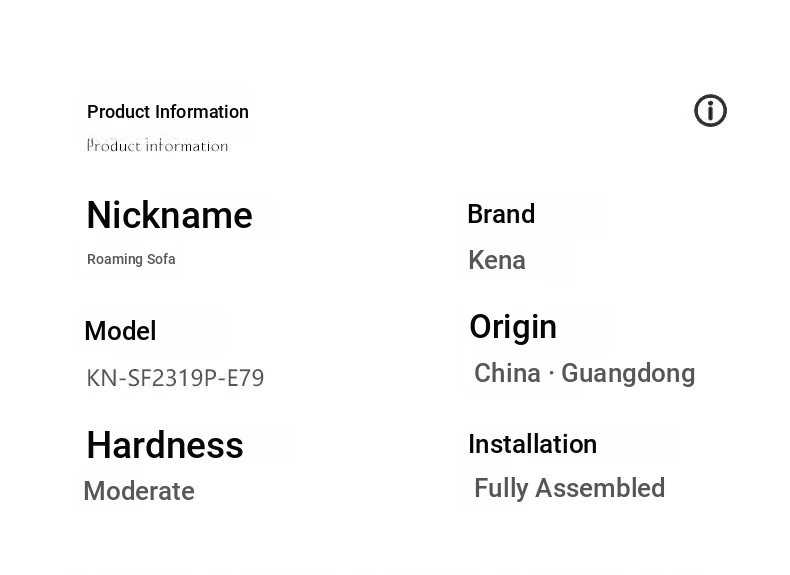Click the word Sofa in nickname value
Screen dimensions: 790x575
(x=161, y=259)
